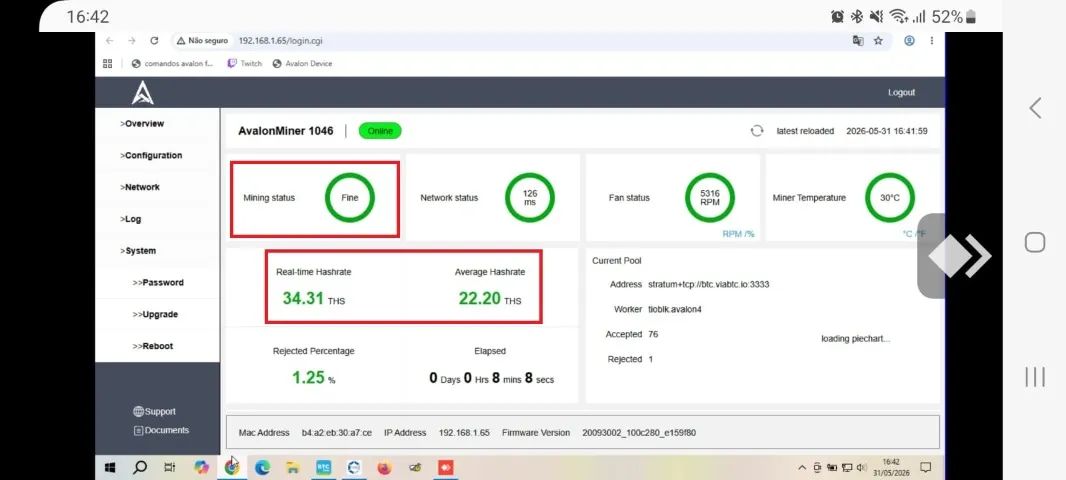The image size is (1066, 480).
Task: Open the Password submenu item
Action: [x=158, y=283]
